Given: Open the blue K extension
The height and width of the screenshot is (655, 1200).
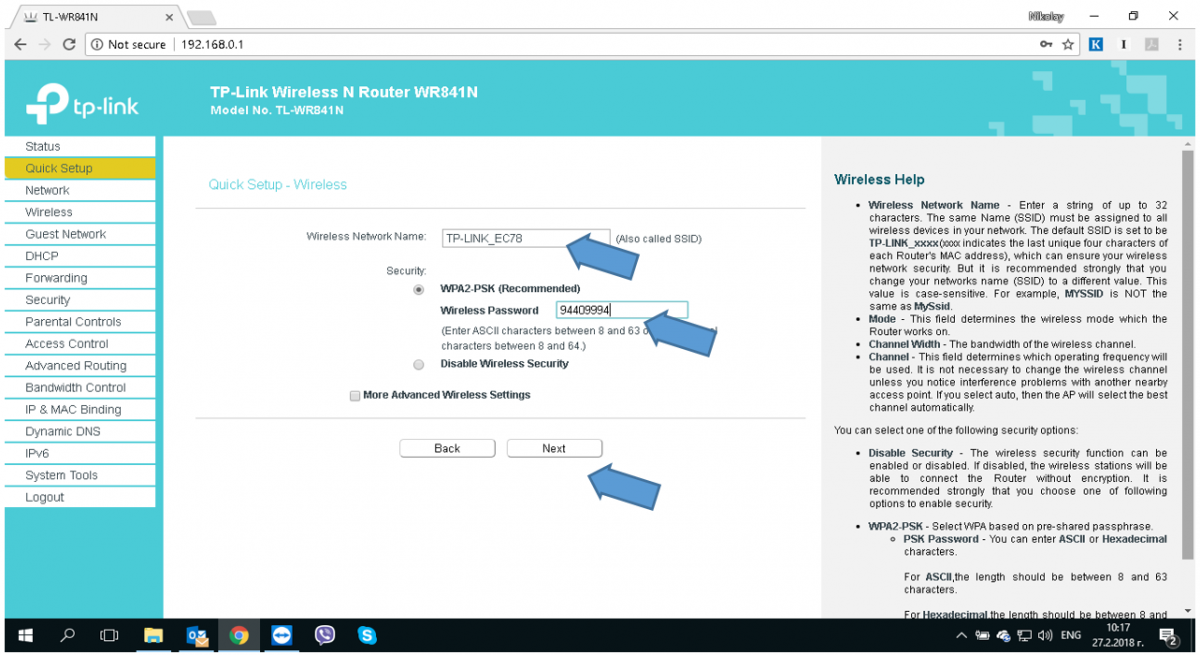Looking at the screenshot, I should [x=1096, y=45].
